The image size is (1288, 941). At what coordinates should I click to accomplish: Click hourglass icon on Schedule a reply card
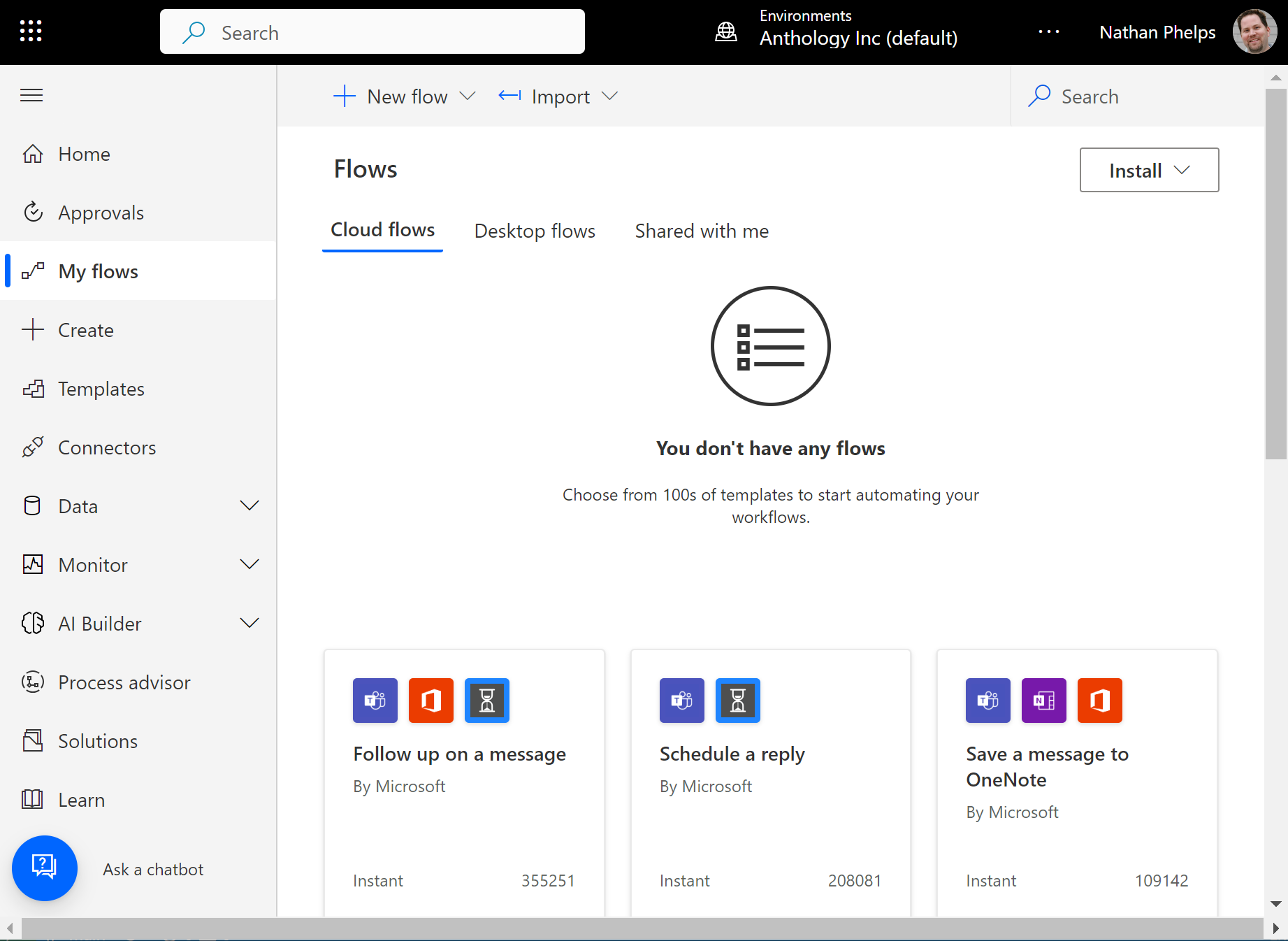tap(738, 701)
